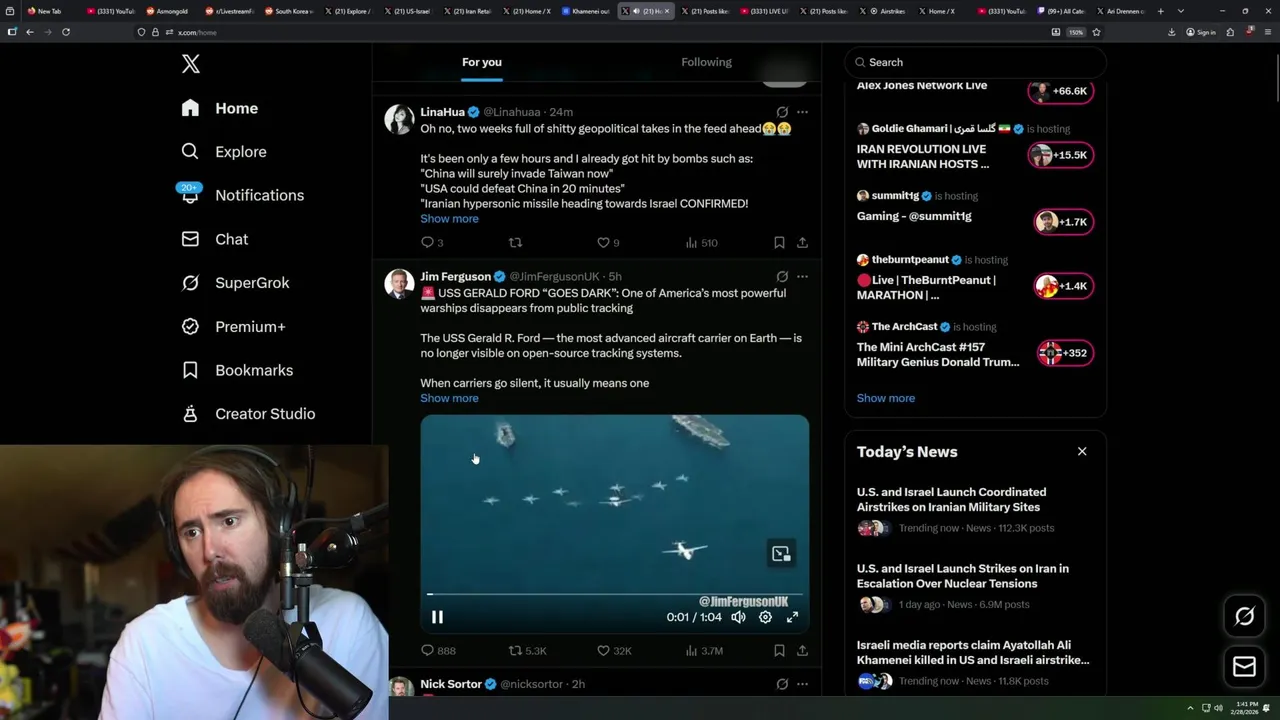View analytics of LinaHua's post
This screenshot has width=1280, height=720.
click(701, 242)
